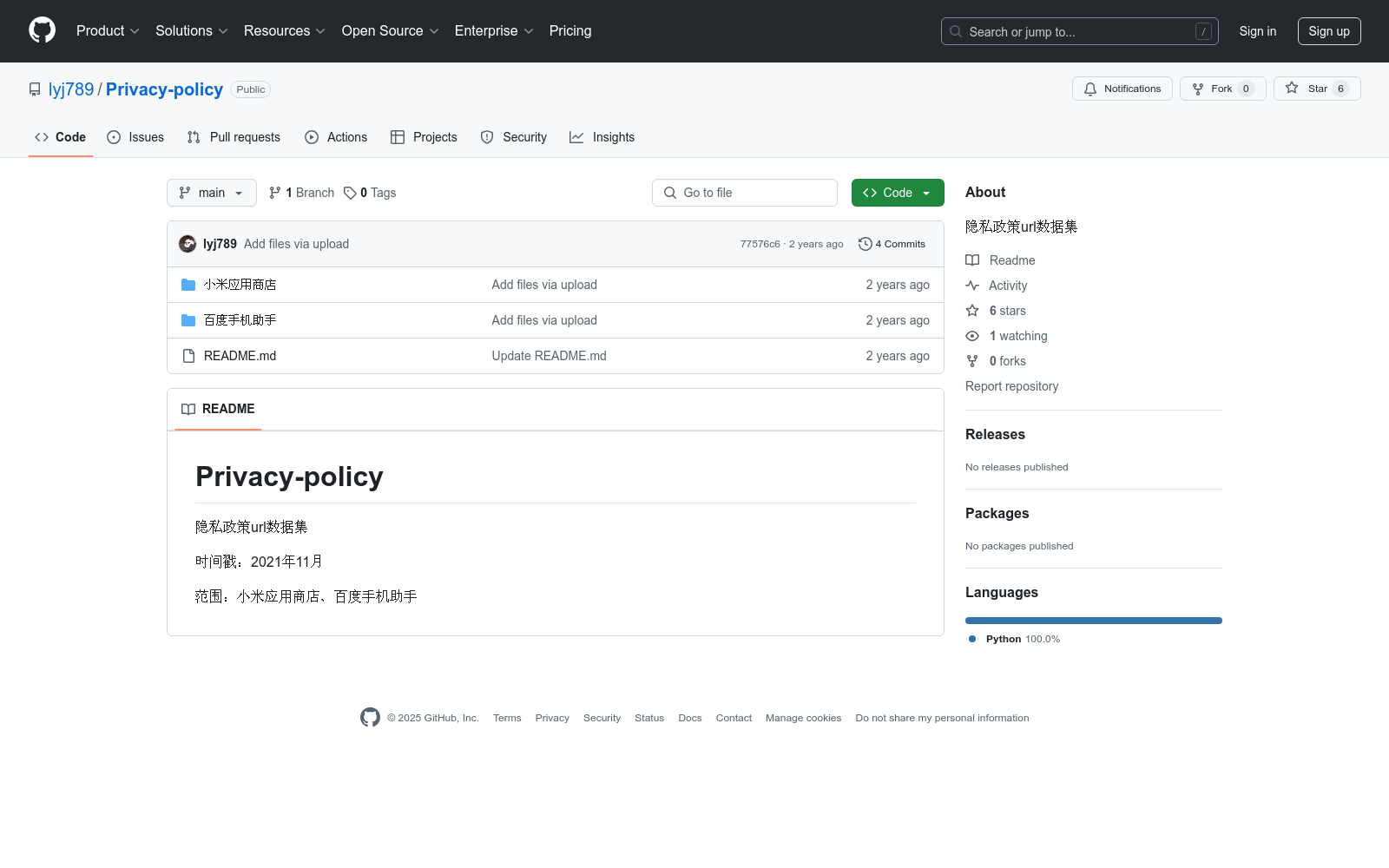The image size is (1389, 868).
Task: Switch to the Projects tab
Action: 424,137
